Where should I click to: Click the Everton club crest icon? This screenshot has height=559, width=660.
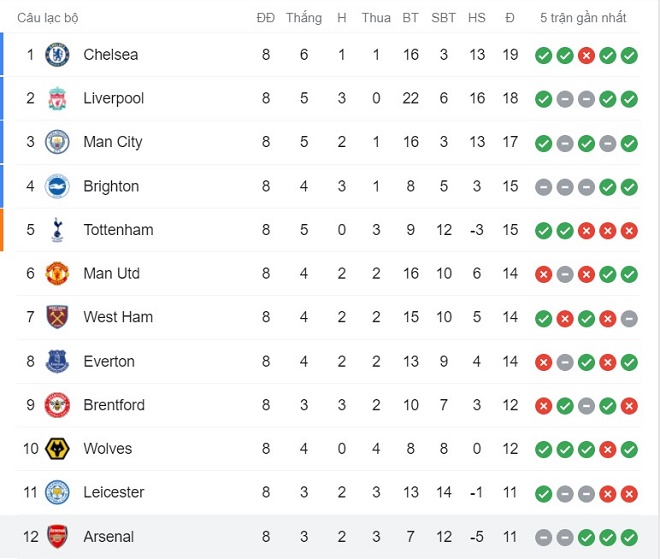pyautogui.click(x=57, y=361)
